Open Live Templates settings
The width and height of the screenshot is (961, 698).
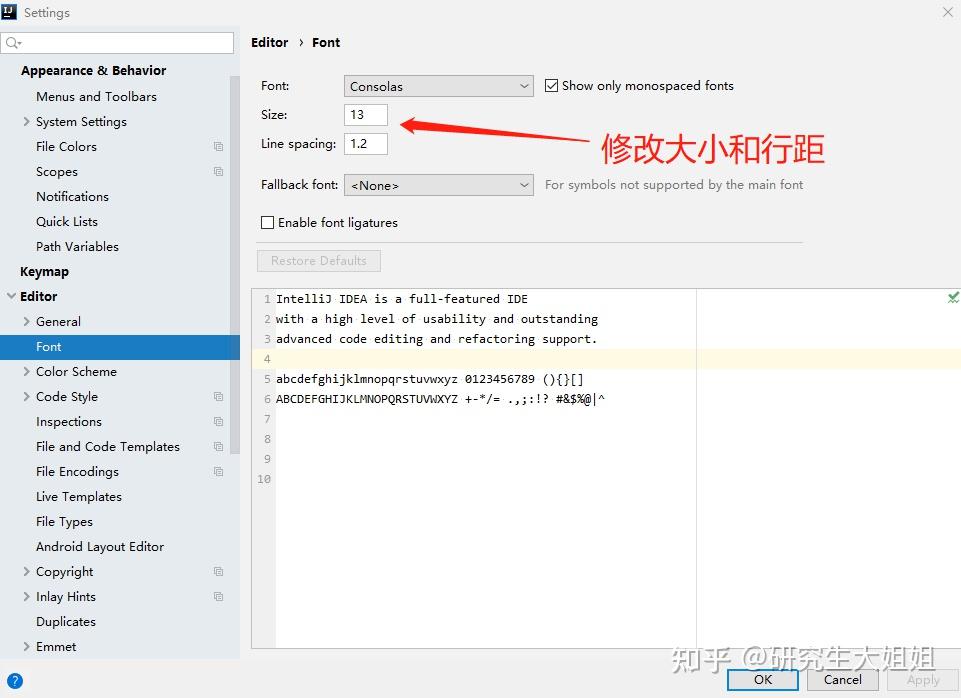click(x=78, y=496)
